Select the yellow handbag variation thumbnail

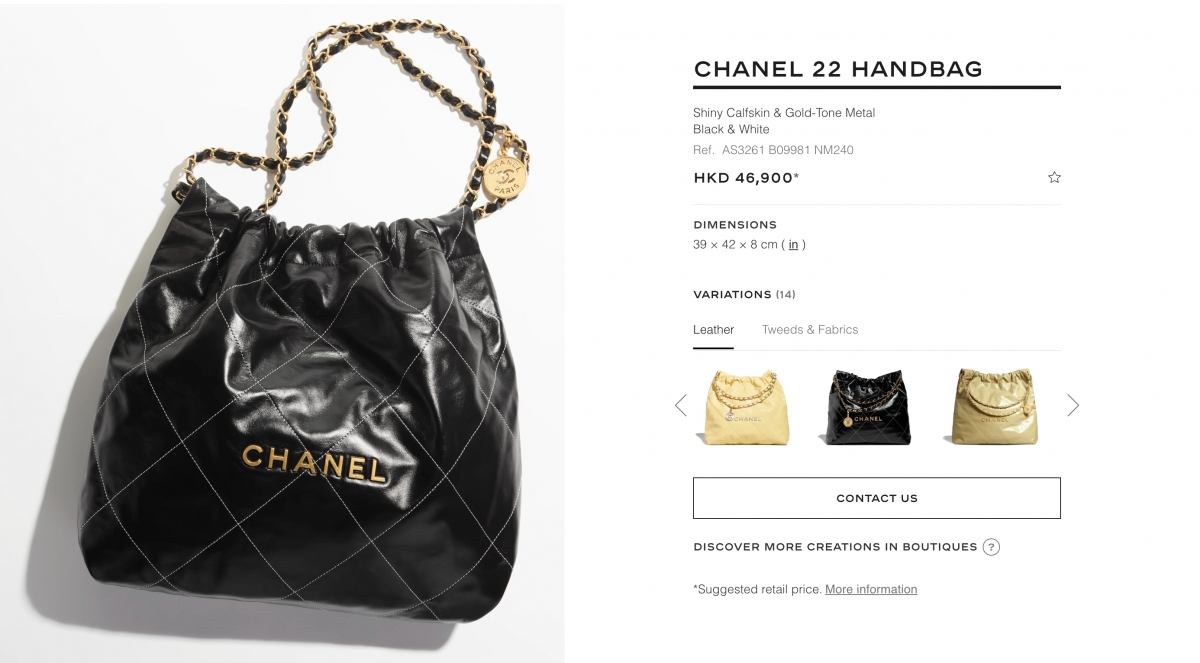(746, 406)
